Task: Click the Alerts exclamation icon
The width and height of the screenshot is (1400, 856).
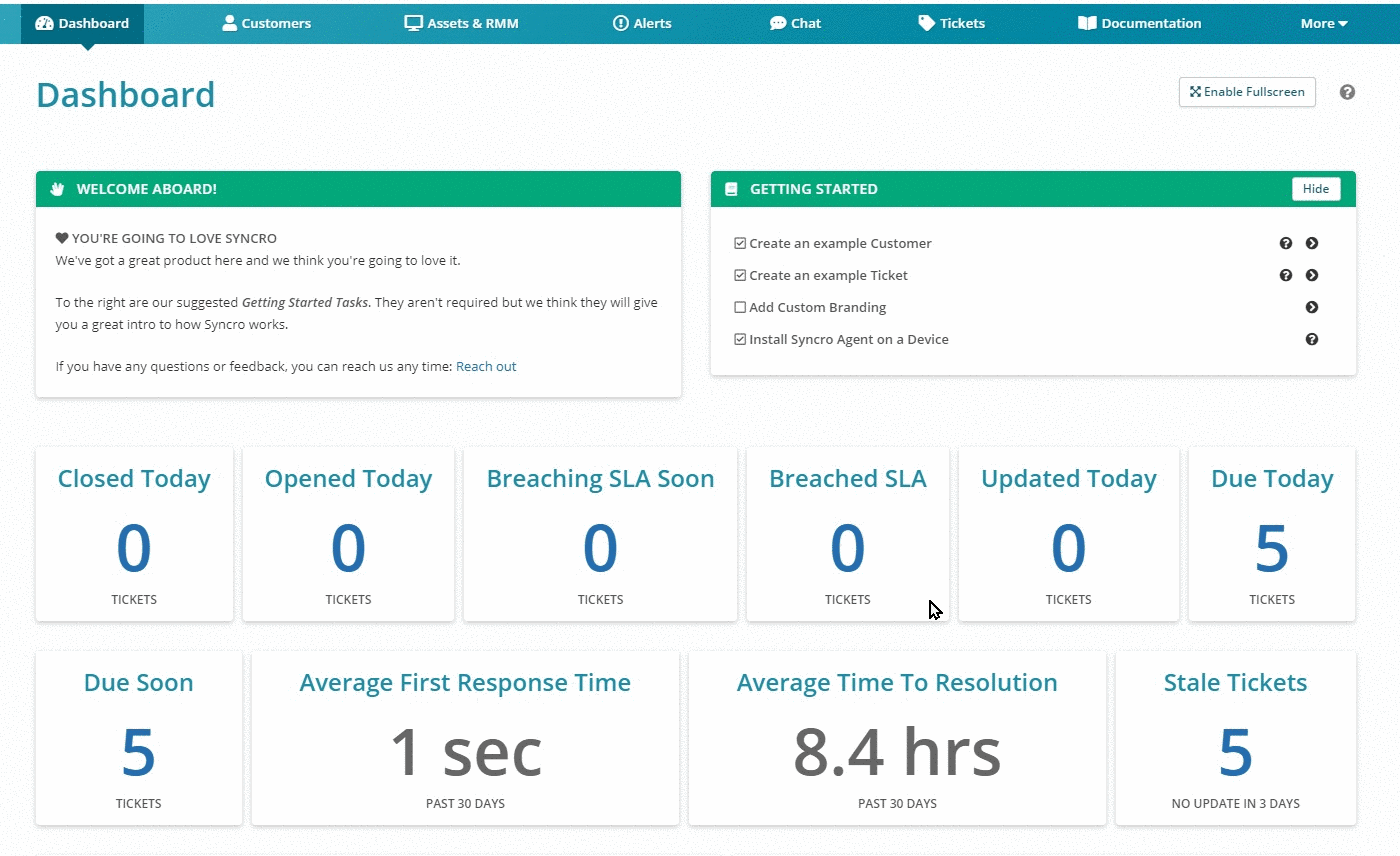Action: (x=620, y=23)
